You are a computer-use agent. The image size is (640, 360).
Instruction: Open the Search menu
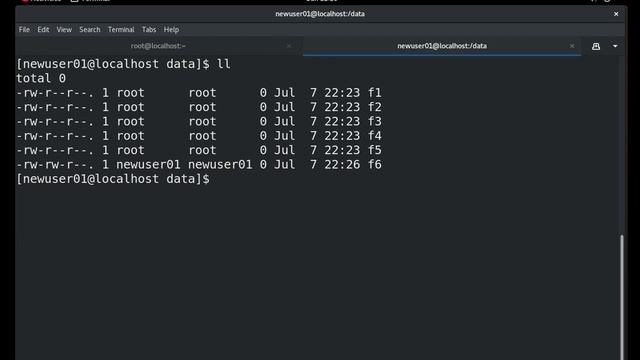coord(90,29)
